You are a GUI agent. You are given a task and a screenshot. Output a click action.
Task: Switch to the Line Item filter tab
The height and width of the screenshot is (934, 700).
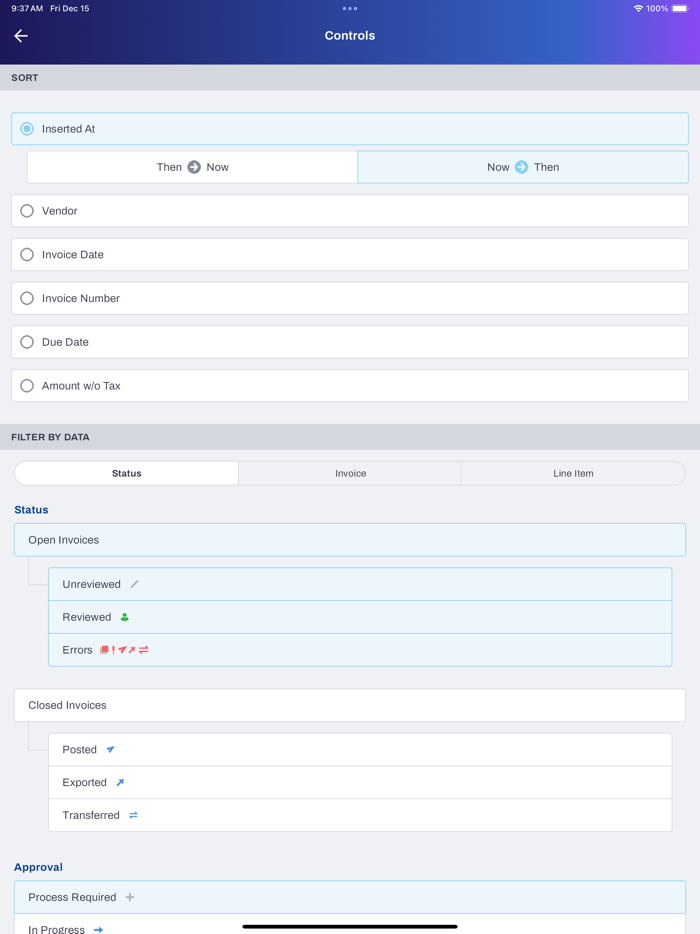[573, 472]
